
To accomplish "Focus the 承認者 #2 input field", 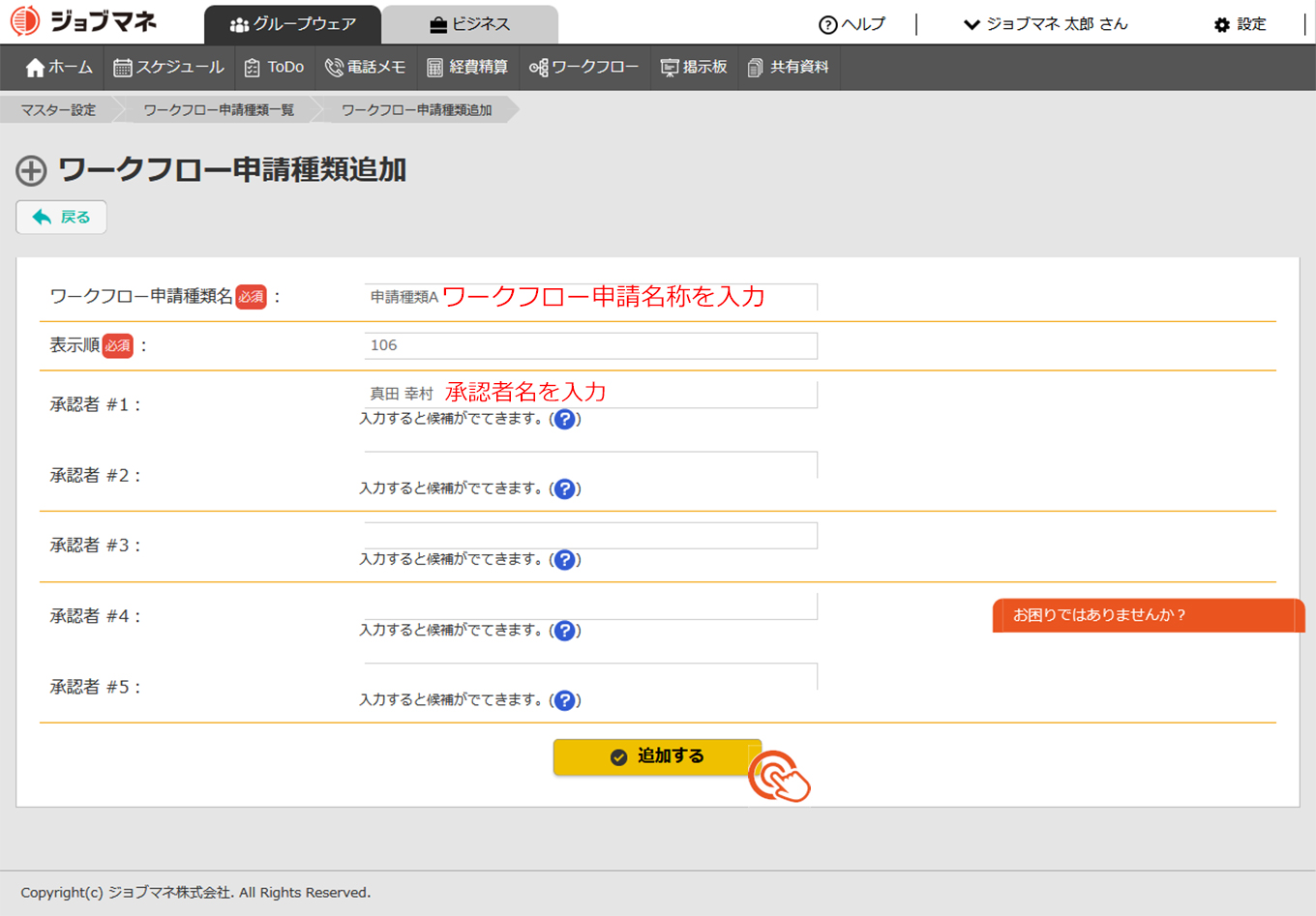I will (590, 464).
